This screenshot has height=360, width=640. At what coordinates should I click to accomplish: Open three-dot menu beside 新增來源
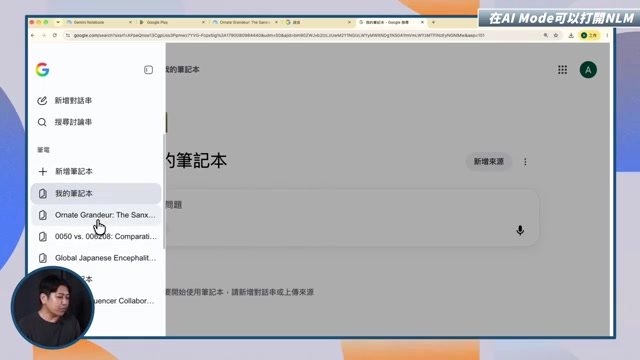[525, 162]
